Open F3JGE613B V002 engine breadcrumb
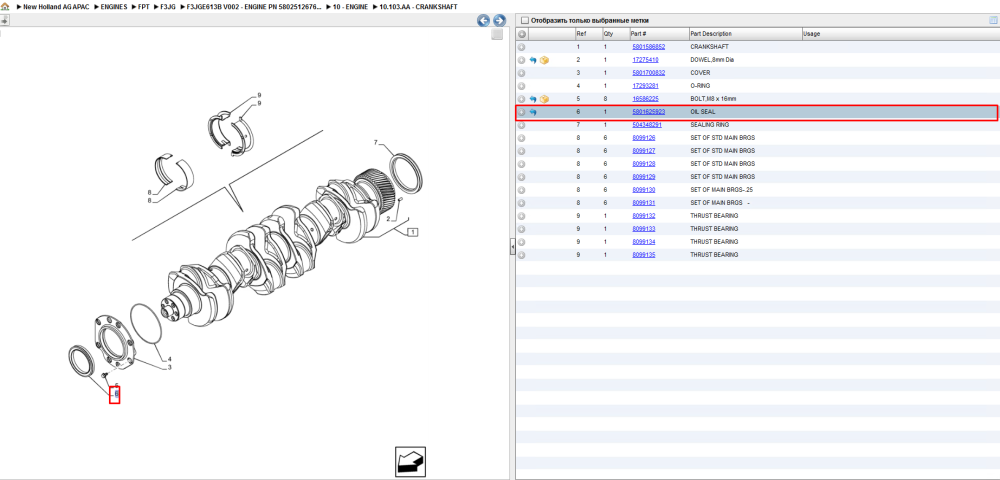The image size is (1000, 480). pyautogui.click(x=254, y=6)
